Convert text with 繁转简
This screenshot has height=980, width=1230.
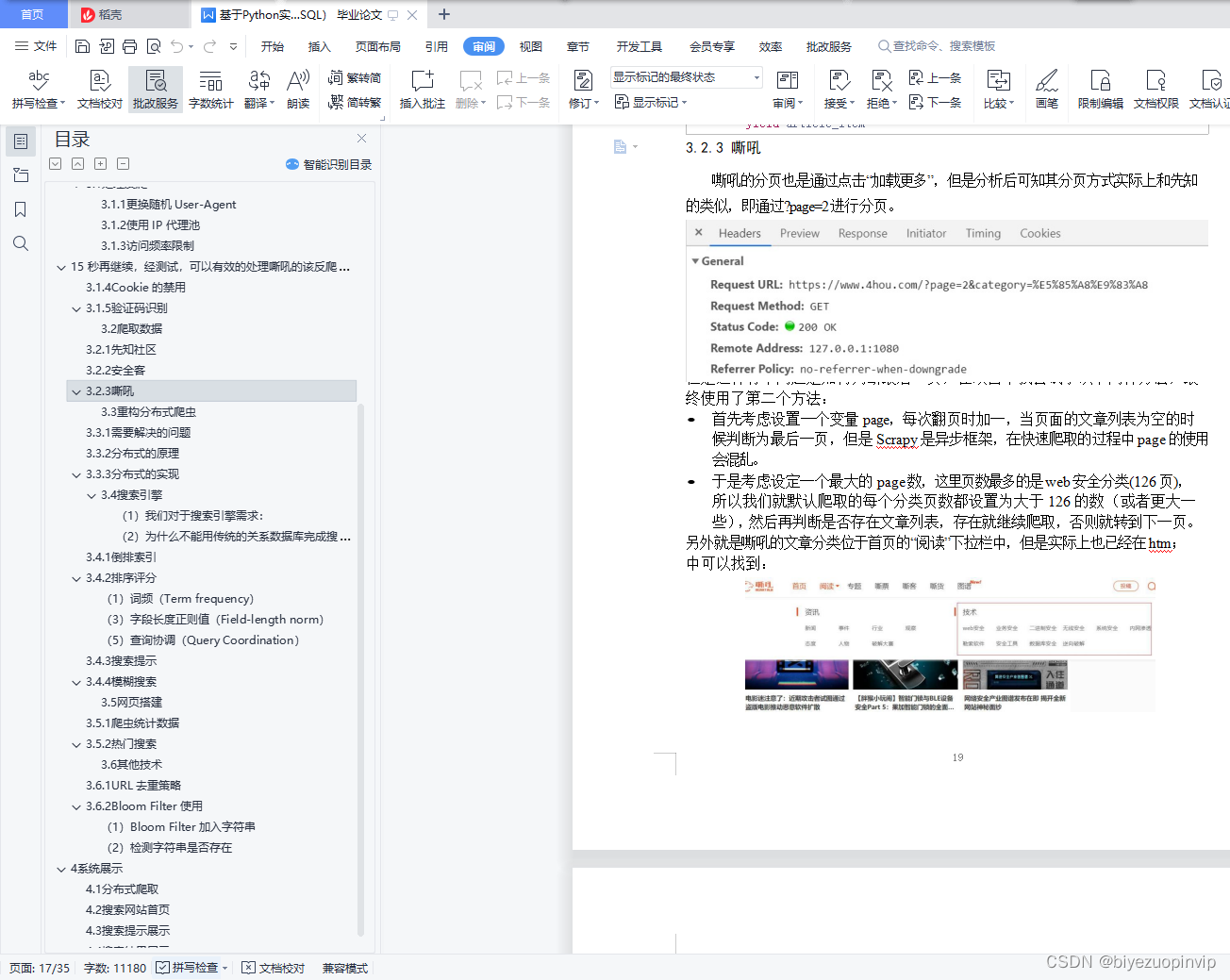(355, 78)
